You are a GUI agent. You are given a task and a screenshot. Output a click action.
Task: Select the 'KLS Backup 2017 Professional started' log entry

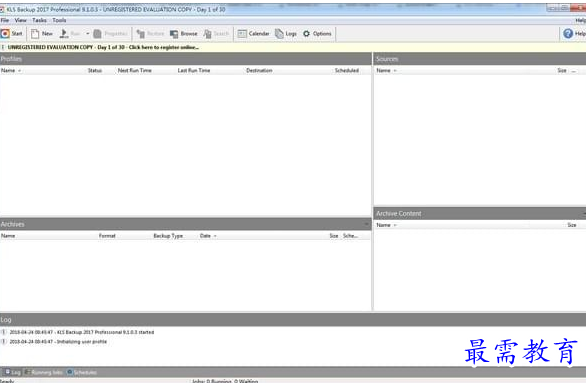[82, 332]
